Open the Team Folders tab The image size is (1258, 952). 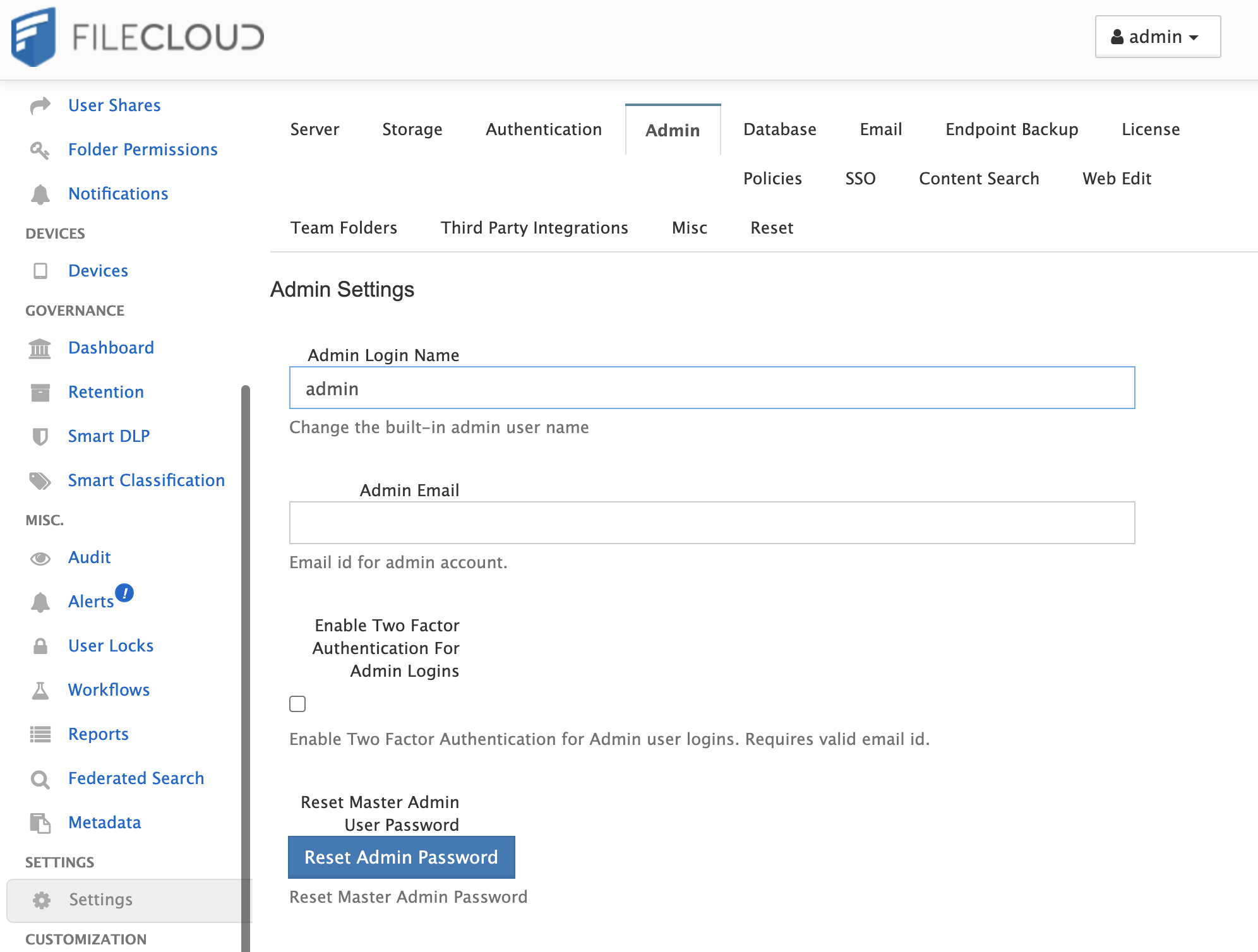click(x=344, y=228)
